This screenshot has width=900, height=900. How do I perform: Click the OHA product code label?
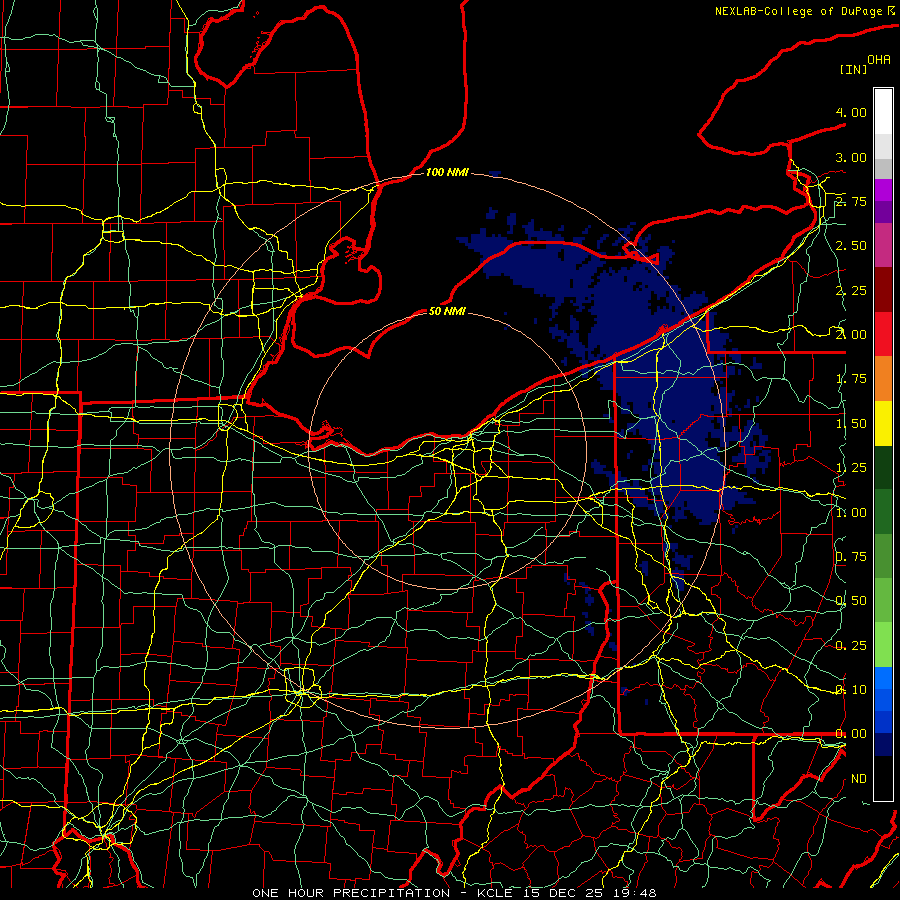[879, 60]
